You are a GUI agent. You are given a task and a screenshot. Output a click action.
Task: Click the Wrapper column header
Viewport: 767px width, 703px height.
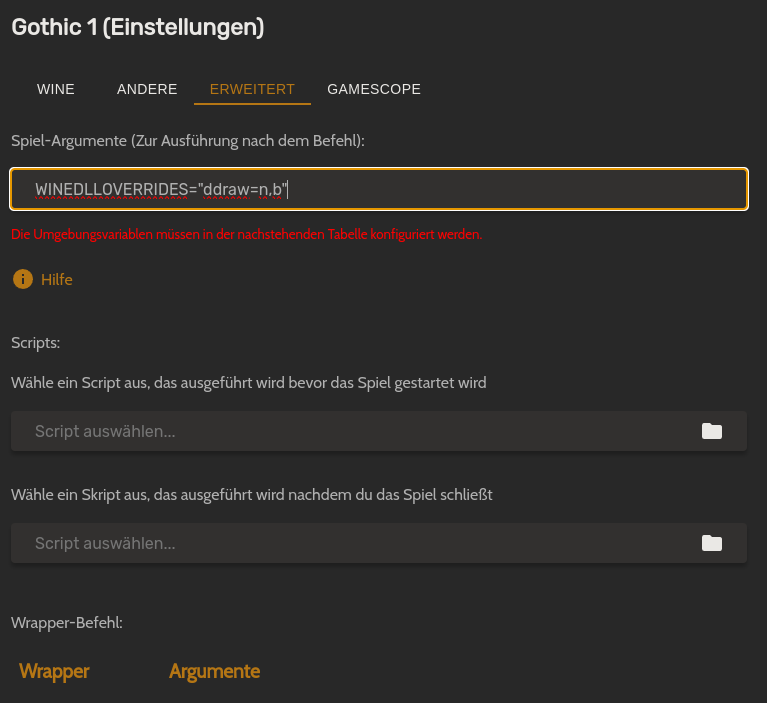point(54,671)
